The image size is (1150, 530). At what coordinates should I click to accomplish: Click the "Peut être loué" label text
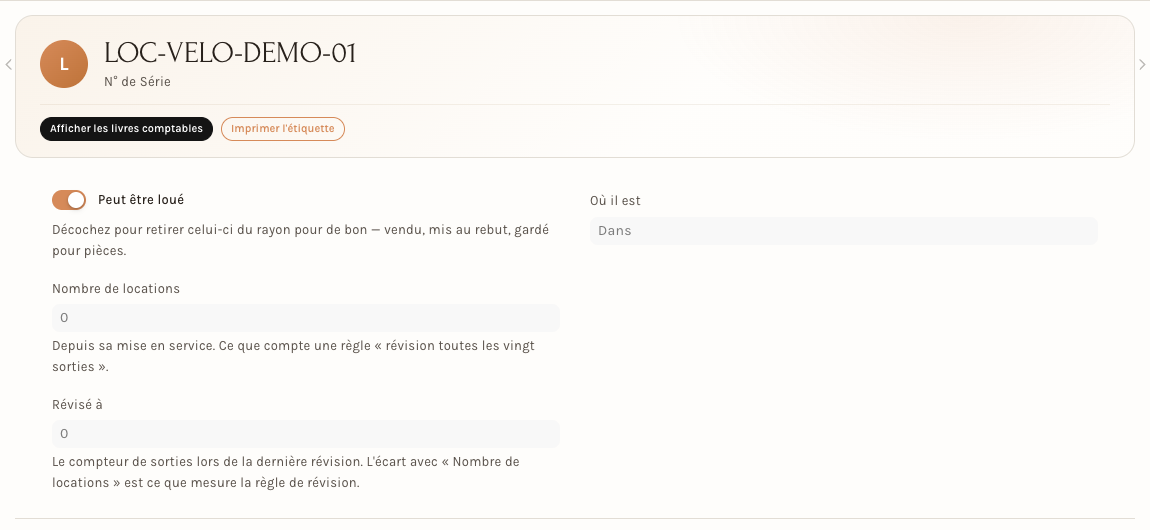[141, 199]
